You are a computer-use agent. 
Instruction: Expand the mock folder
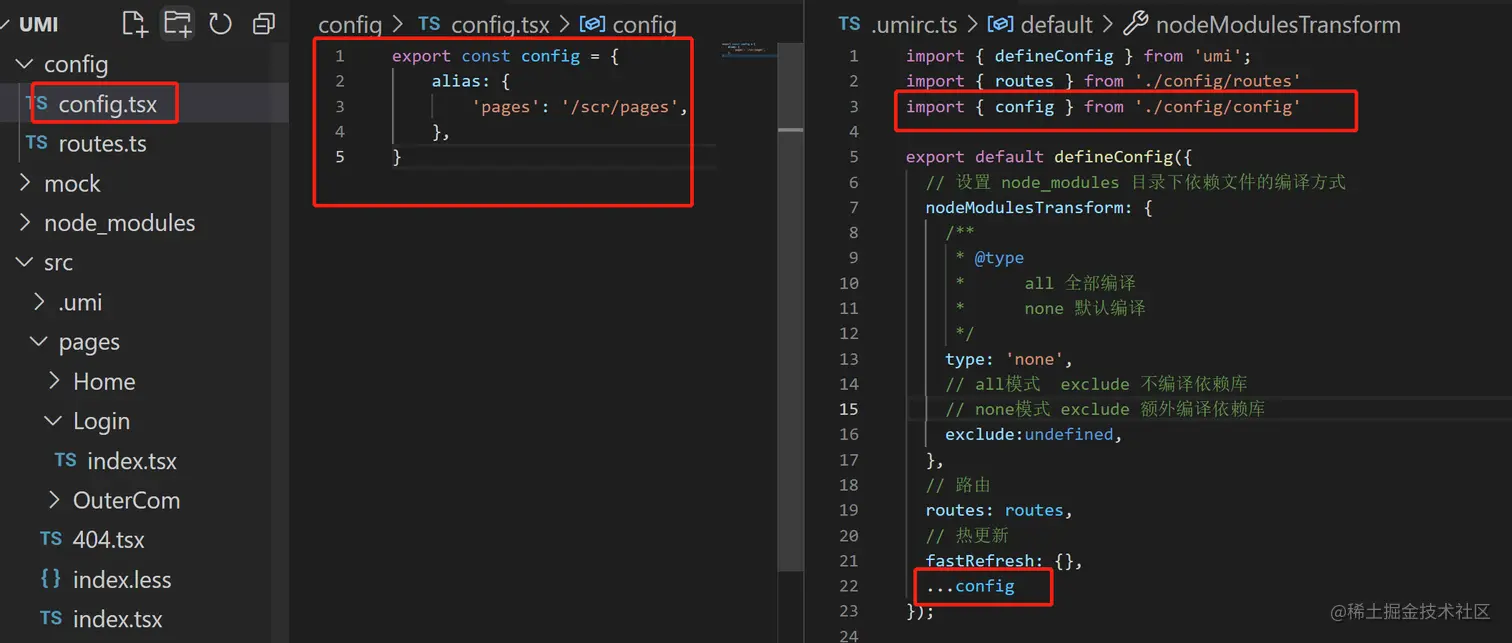[24, 183]
